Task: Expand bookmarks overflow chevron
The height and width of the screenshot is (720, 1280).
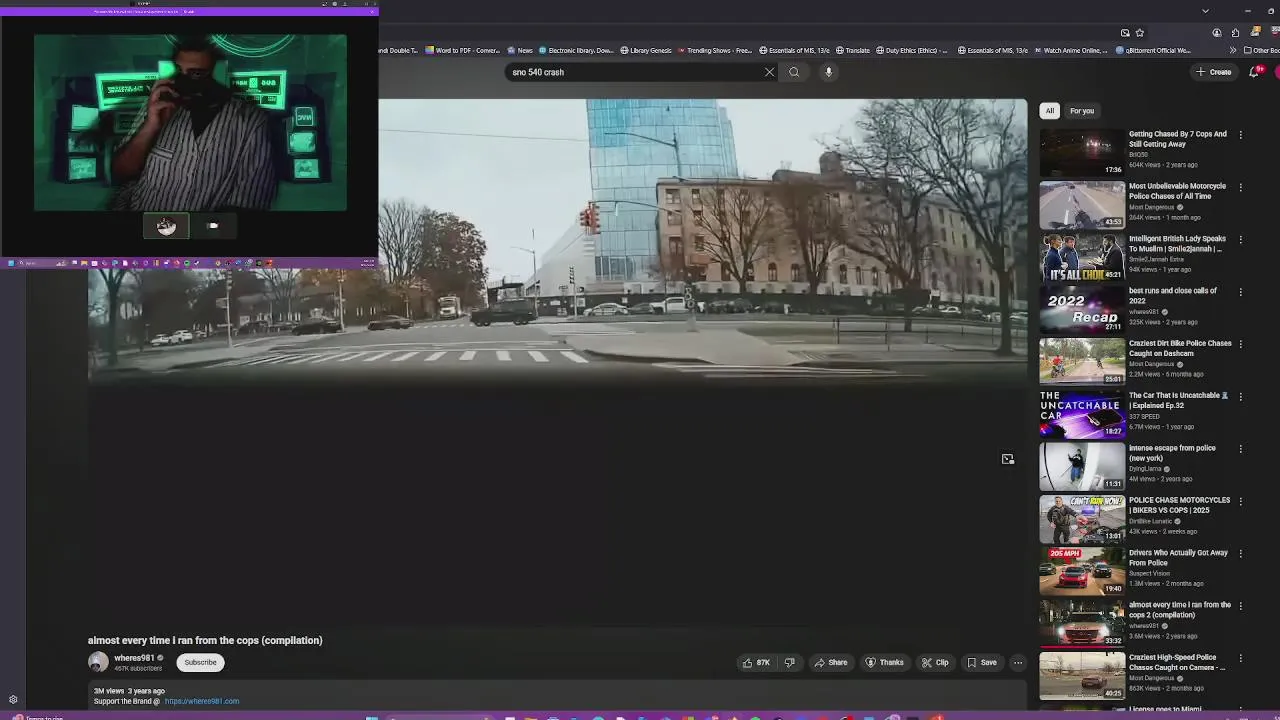Action: [x=1233, y=50]
